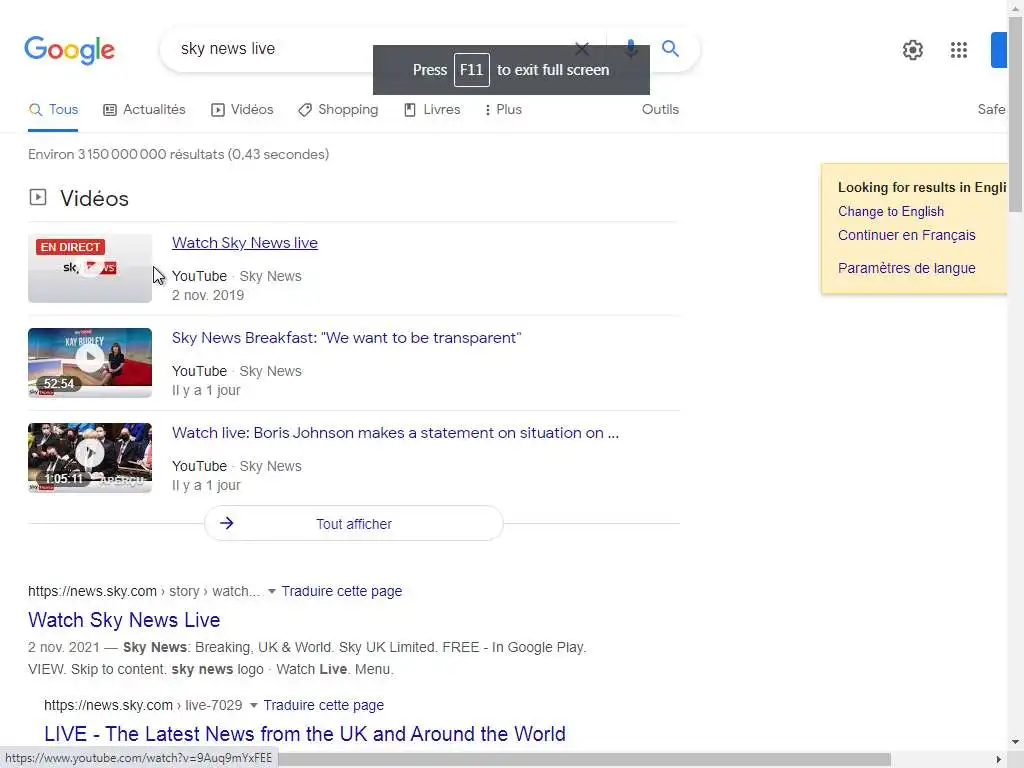Click the vertical scrollbar thumb
Image resolution: width=1024 pixels, height=768 pixels.
pos(1015,114)
